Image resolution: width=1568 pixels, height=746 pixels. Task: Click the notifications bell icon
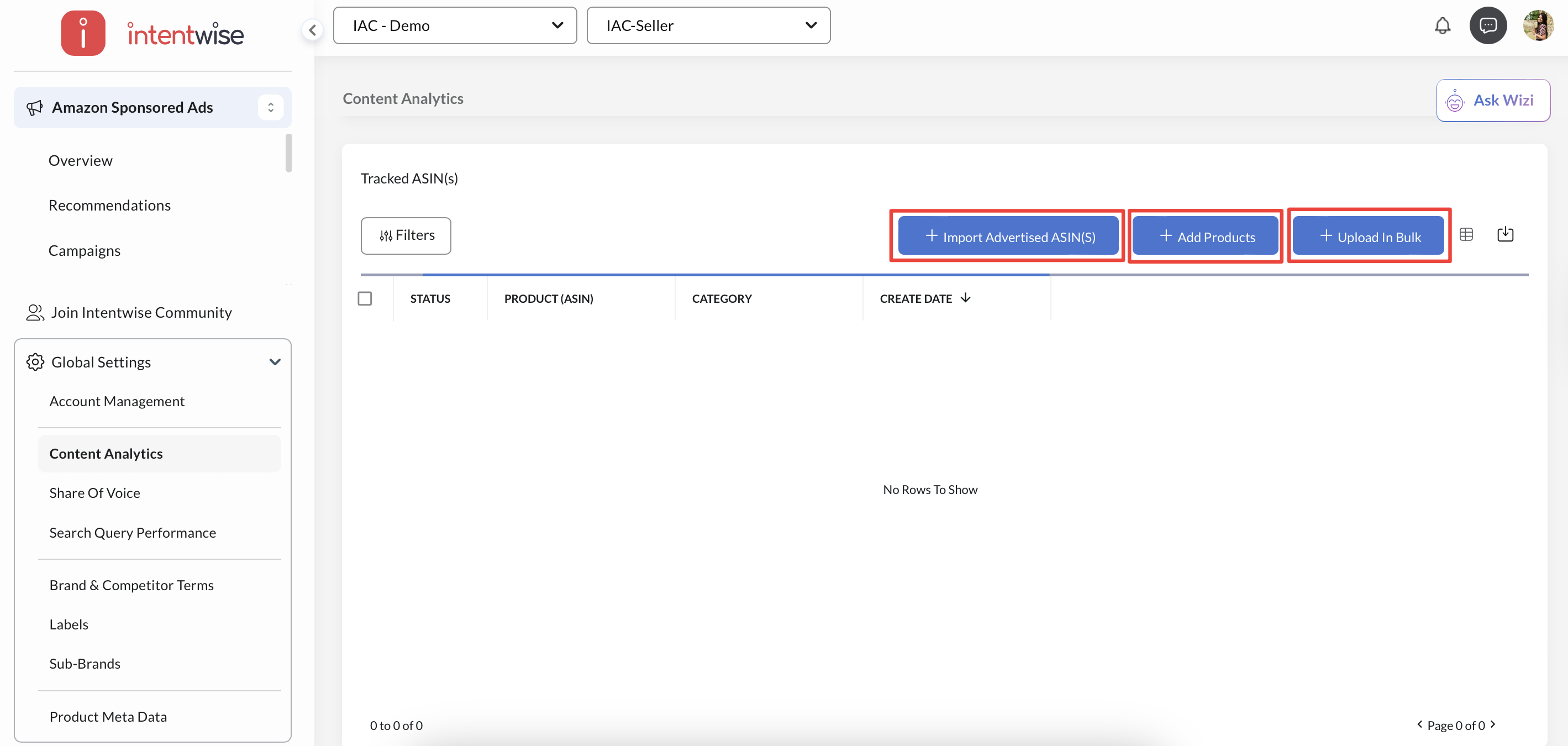tap(1442, 25)
